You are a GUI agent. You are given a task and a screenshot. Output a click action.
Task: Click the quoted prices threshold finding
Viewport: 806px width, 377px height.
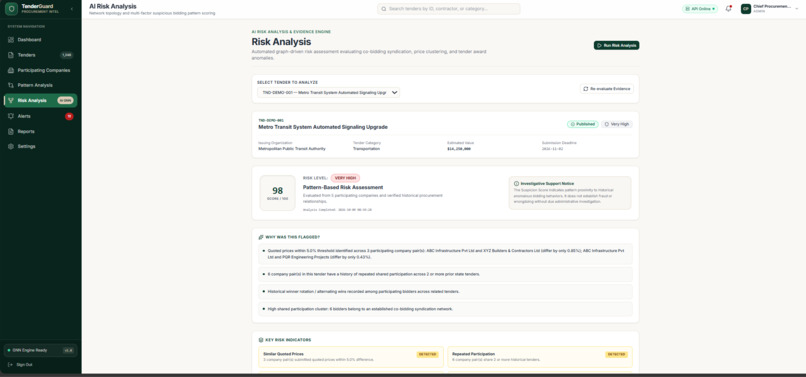445,254
